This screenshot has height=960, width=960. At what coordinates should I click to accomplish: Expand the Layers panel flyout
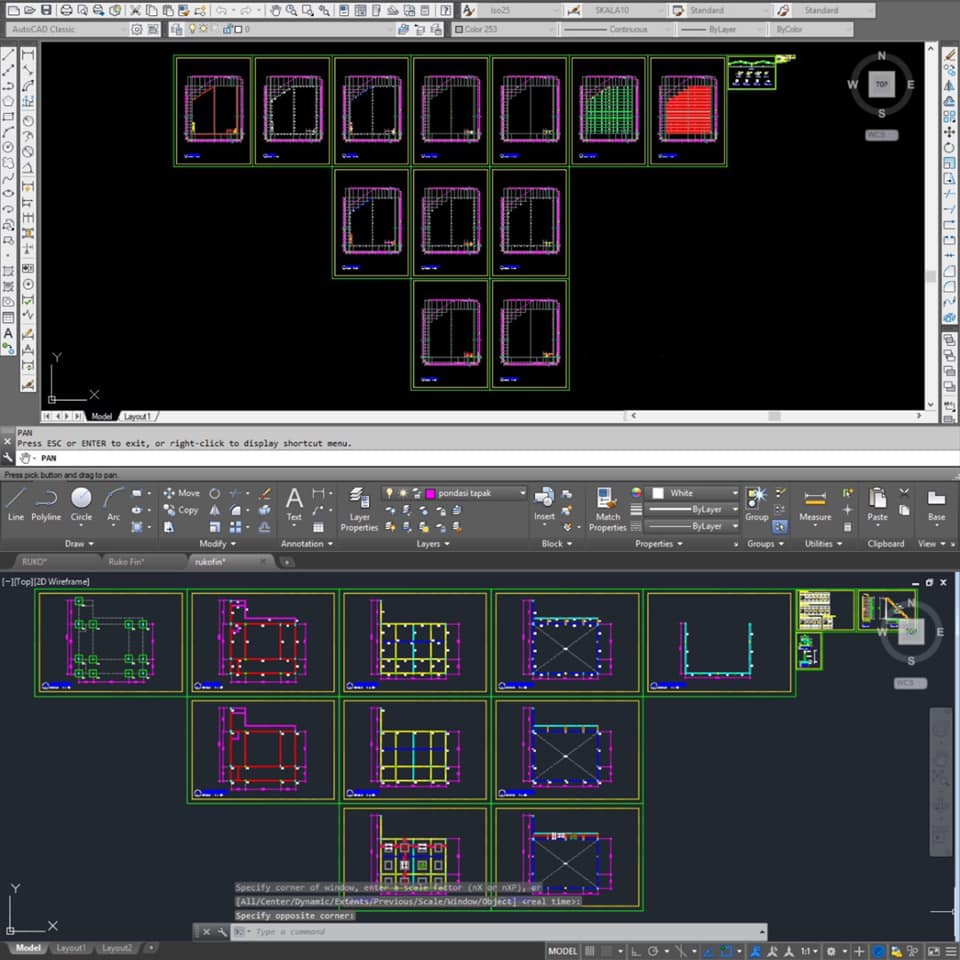(x=433, y=544)
